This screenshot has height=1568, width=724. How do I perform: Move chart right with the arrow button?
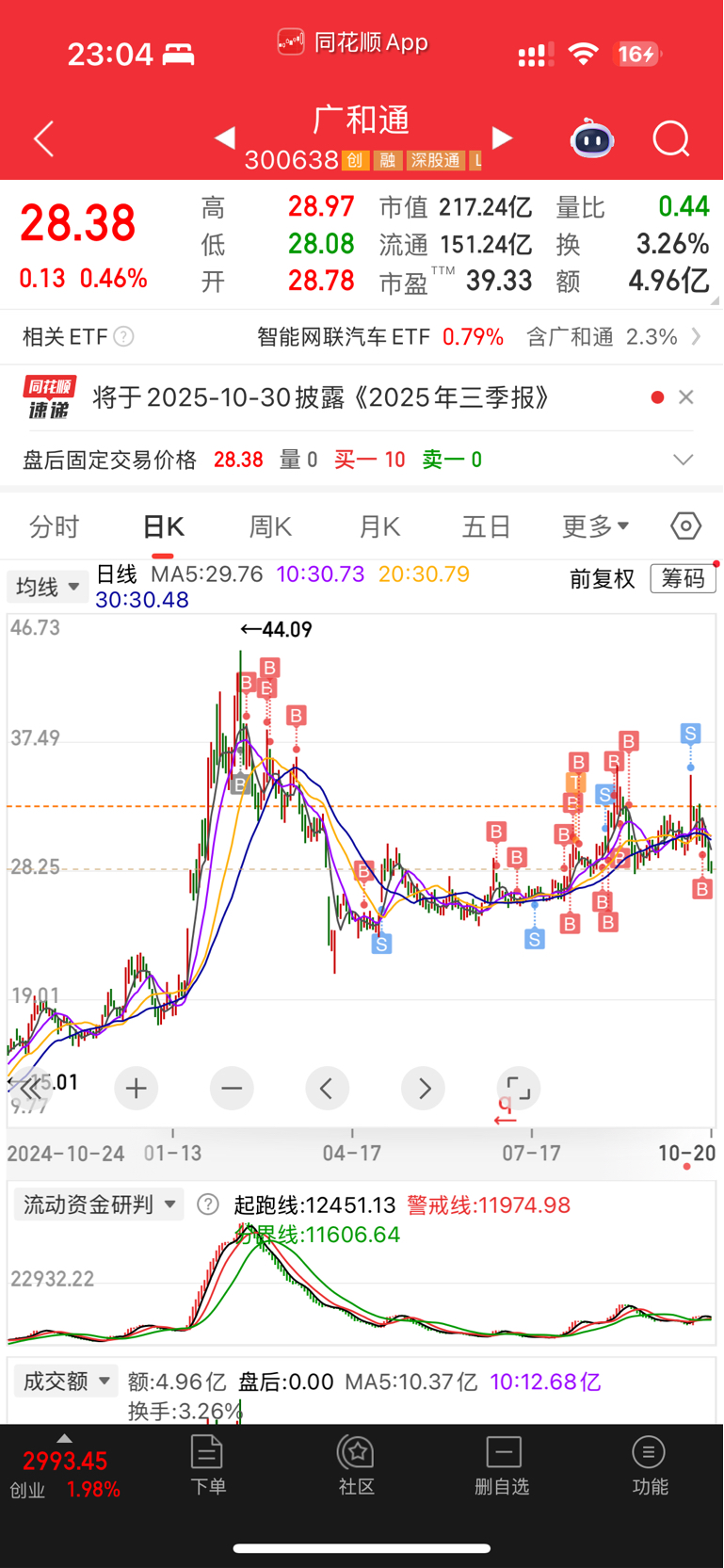pyautogui.click(x=424, y=1089)
